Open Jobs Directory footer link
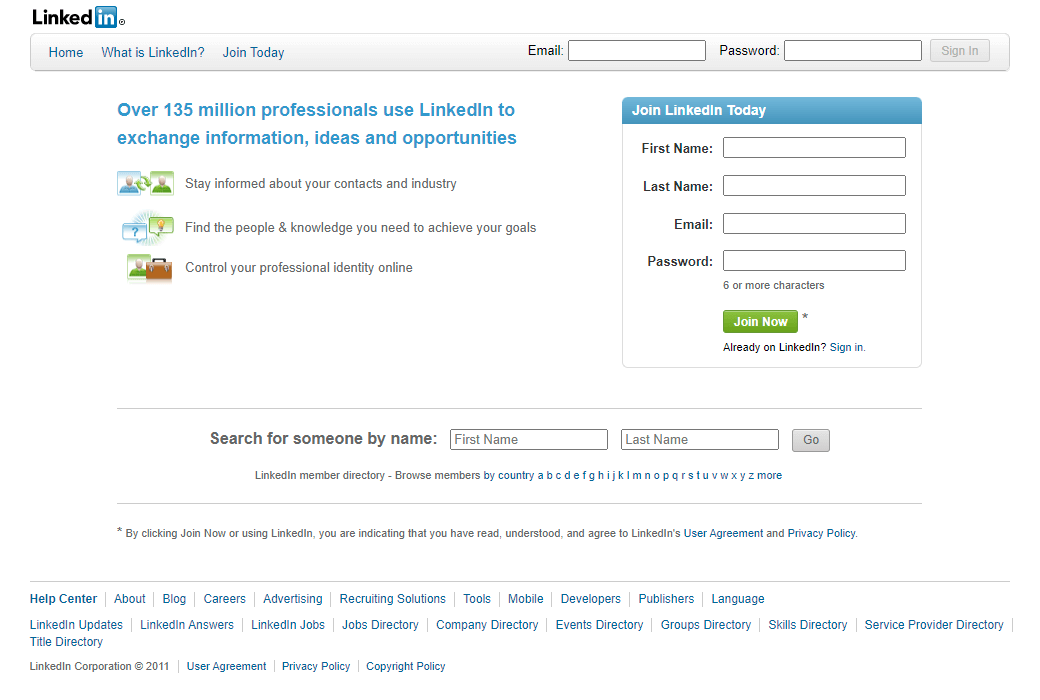 coord(380,624)
